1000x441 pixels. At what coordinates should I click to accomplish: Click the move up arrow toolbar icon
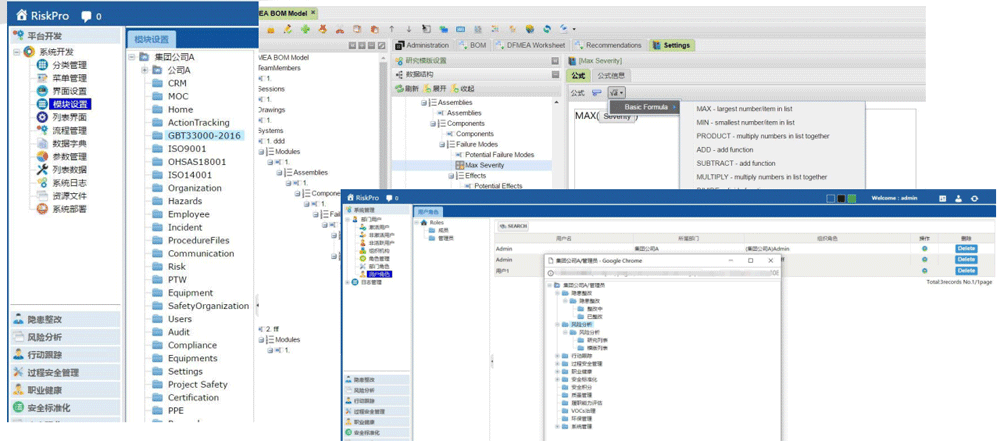click(392, 29)
